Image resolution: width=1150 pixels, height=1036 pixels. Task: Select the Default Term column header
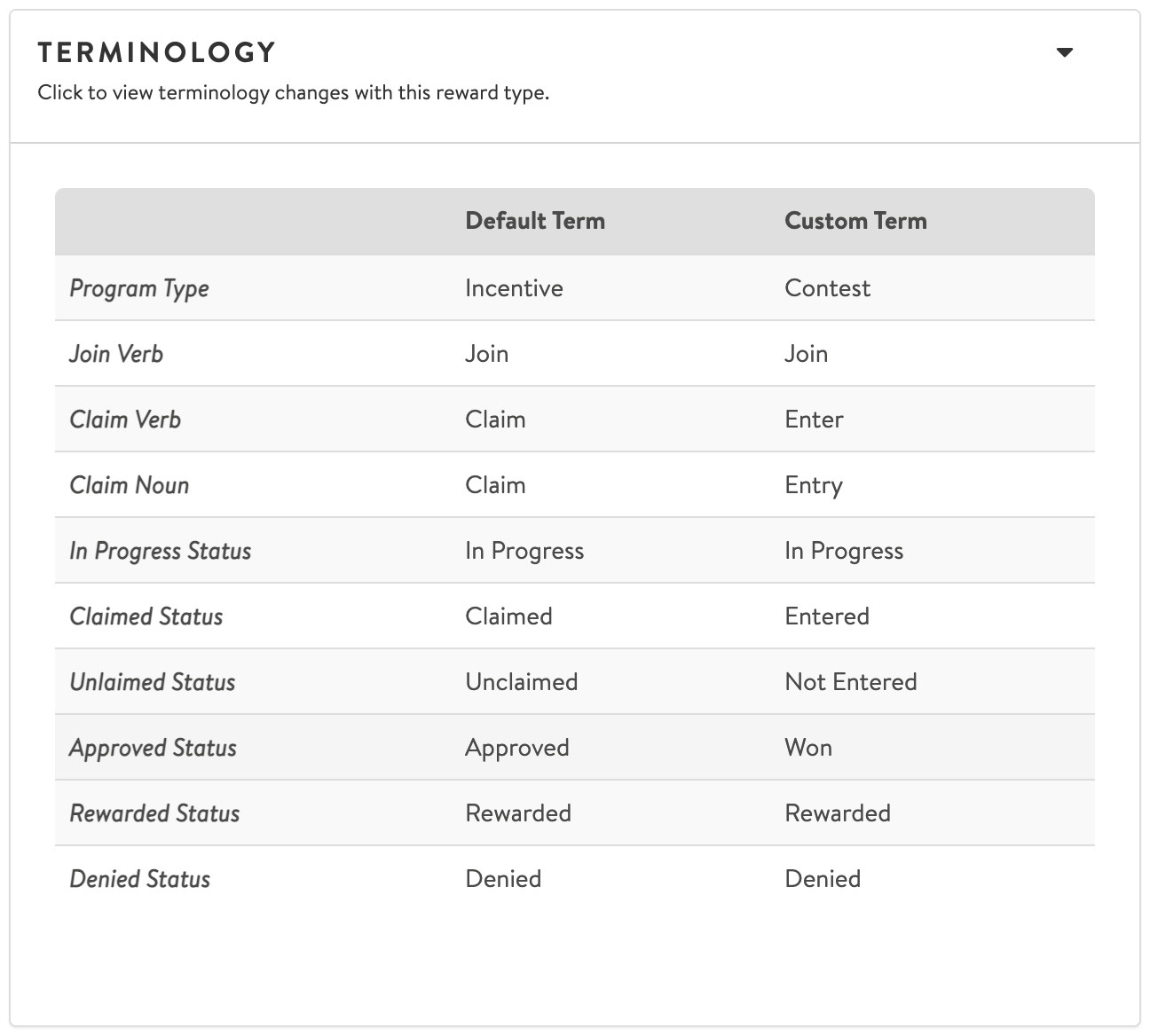pos(535,221)
